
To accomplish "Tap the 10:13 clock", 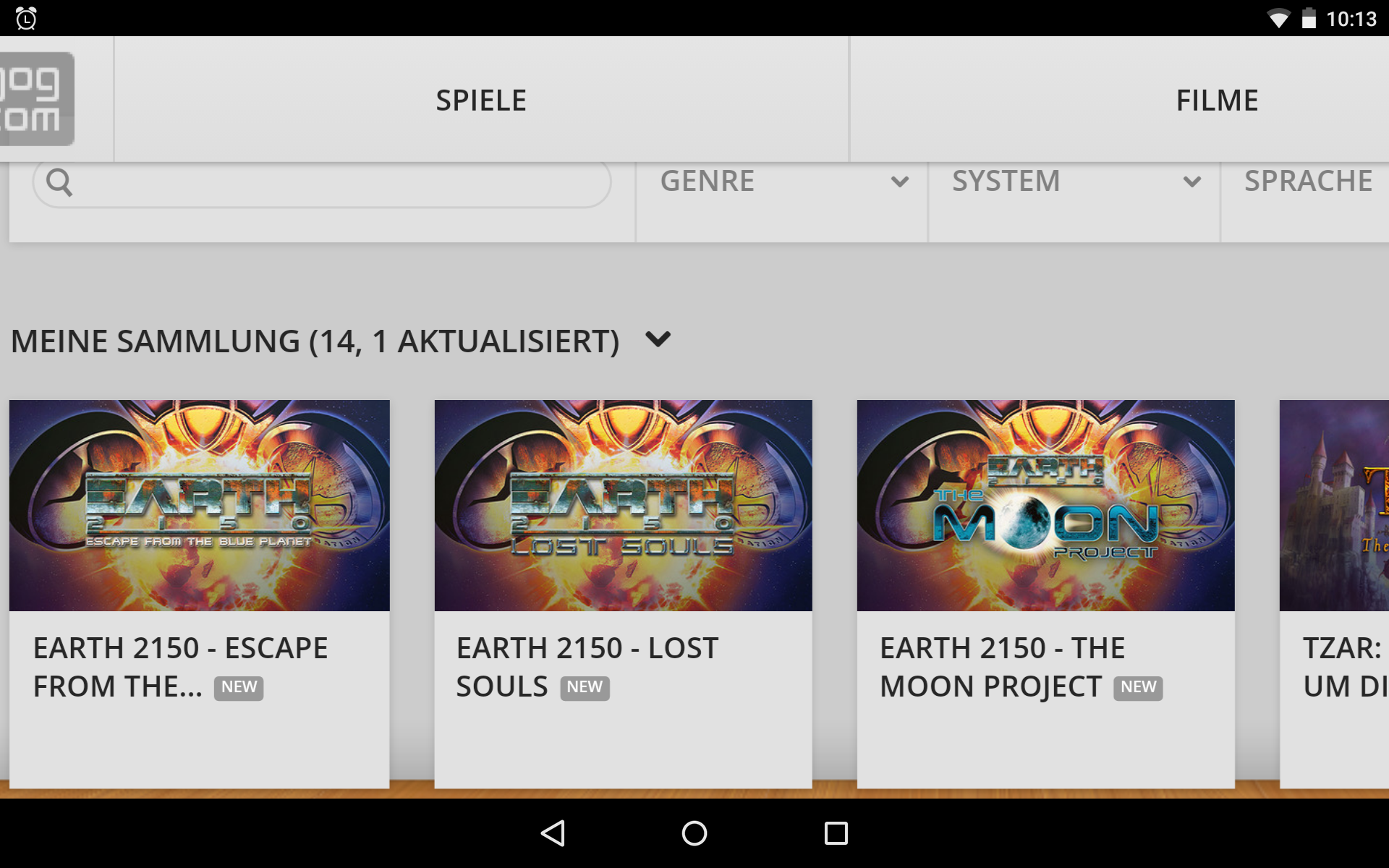I will [1351, 19].
